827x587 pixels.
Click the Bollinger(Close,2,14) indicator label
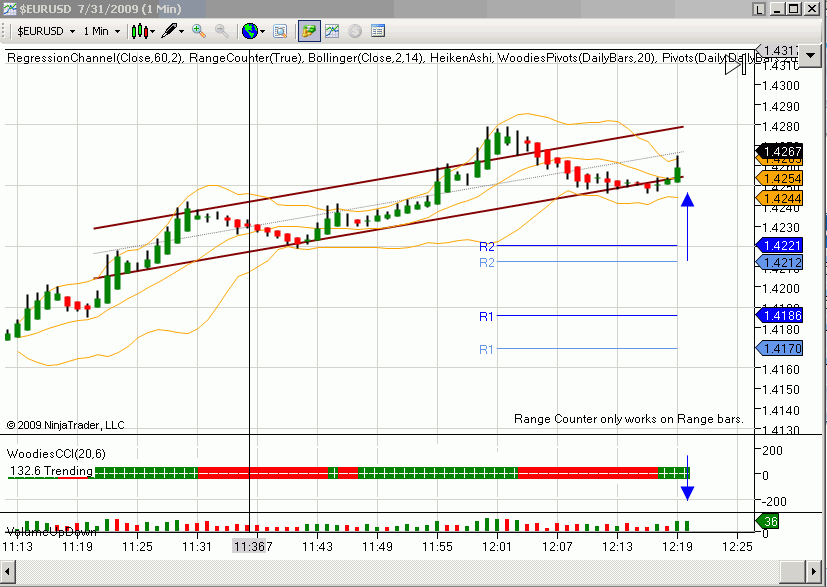pyautogui.click(x=366, y=58)
